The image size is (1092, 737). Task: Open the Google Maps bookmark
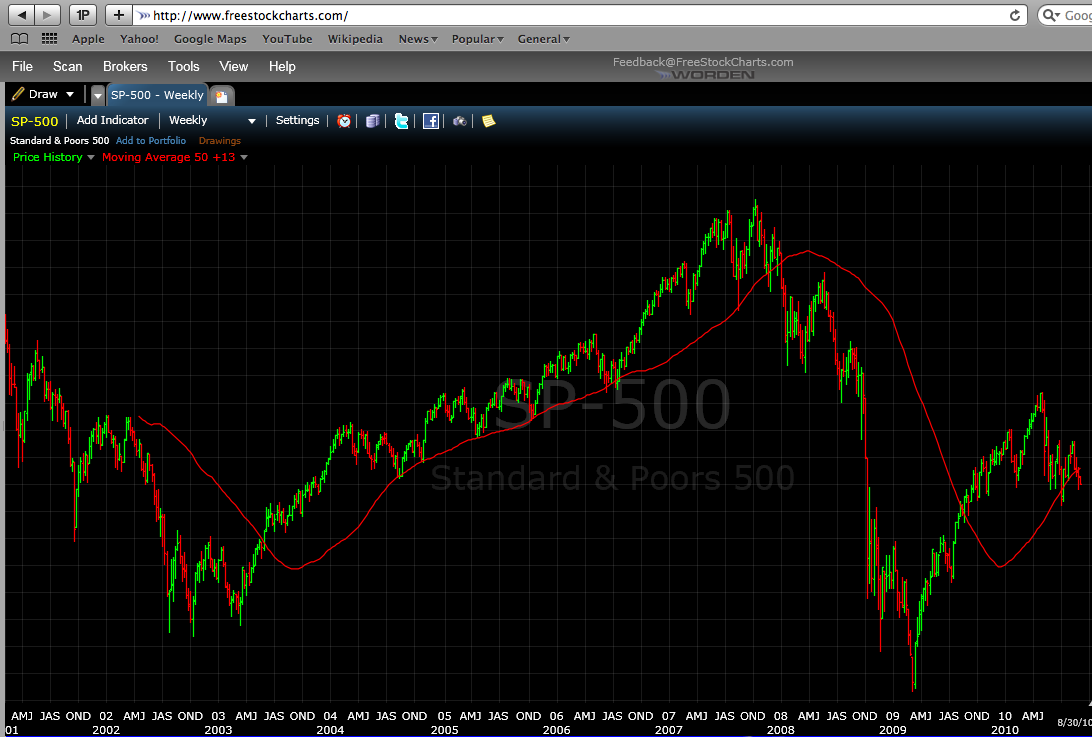[210, 39]
